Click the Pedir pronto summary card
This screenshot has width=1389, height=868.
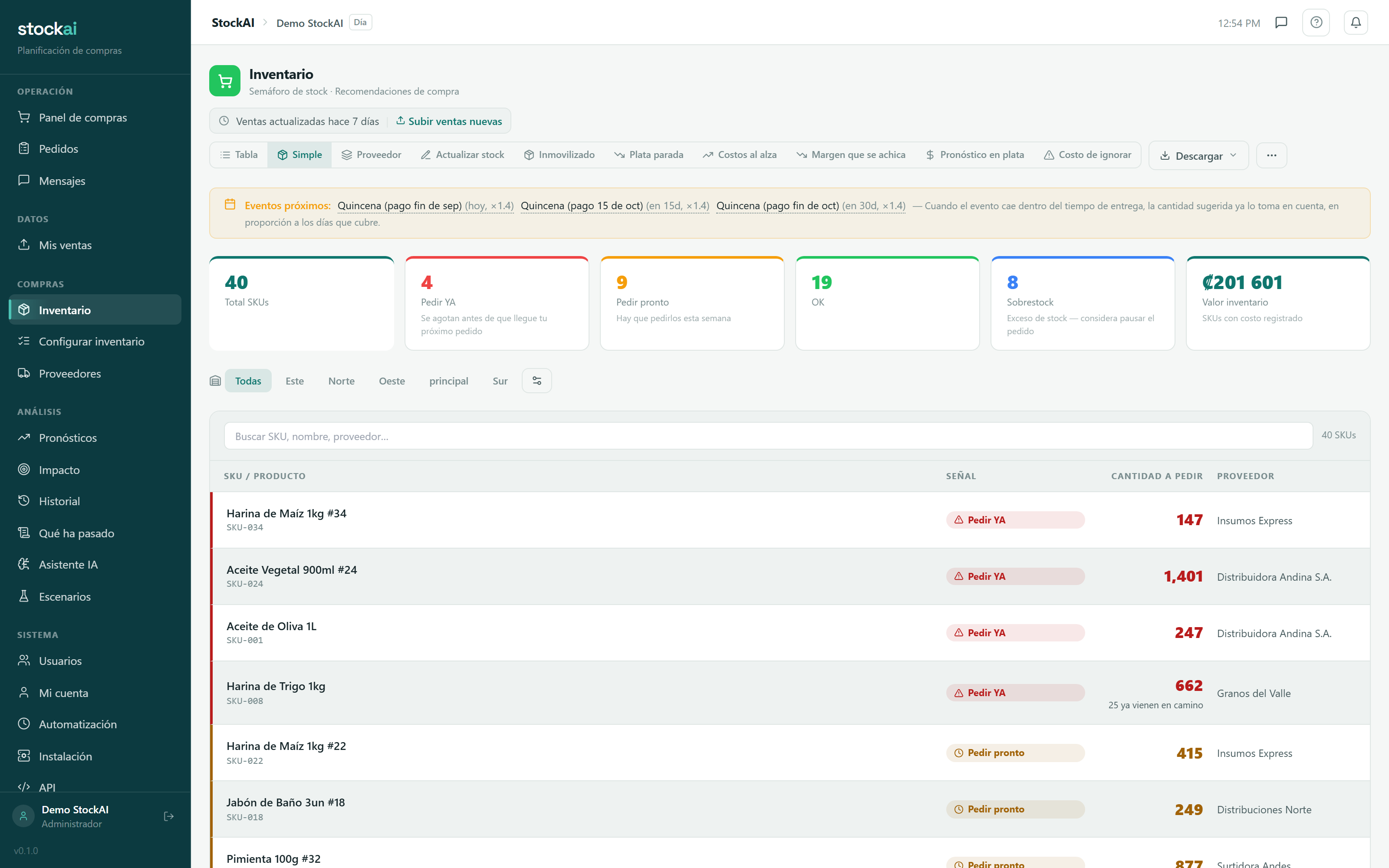pyautogui.click(x=692, y=303)
